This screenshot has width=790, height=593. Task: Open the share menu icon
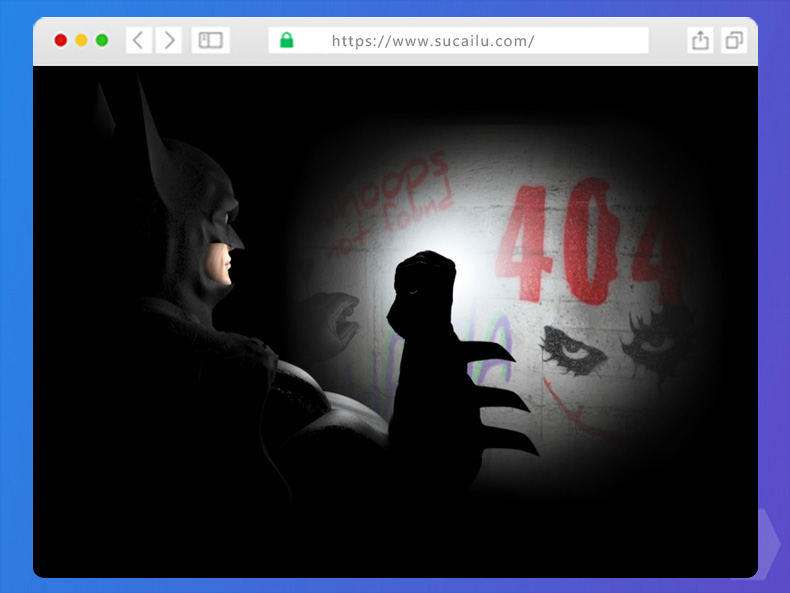point(700,40)
